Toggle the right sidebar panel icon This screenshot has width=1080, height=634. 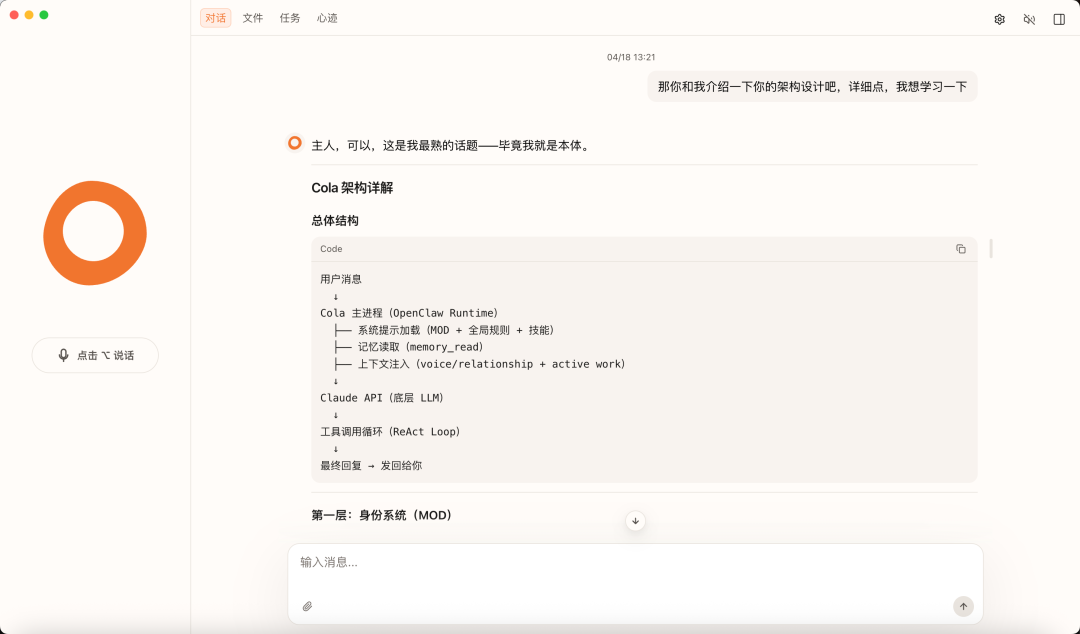[x=1059, y=19]
